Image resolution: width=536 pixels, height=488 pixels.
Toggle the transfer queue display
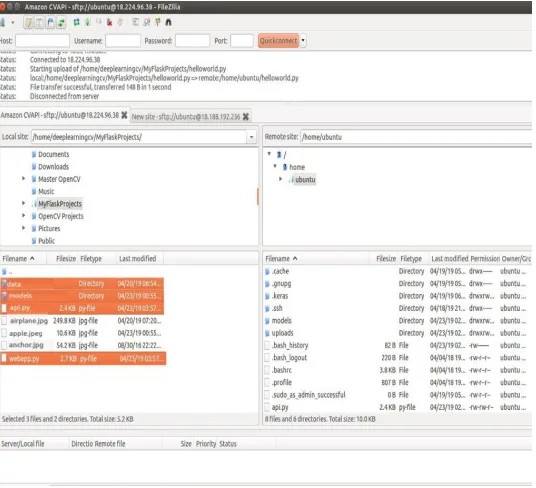click(61, 23)
